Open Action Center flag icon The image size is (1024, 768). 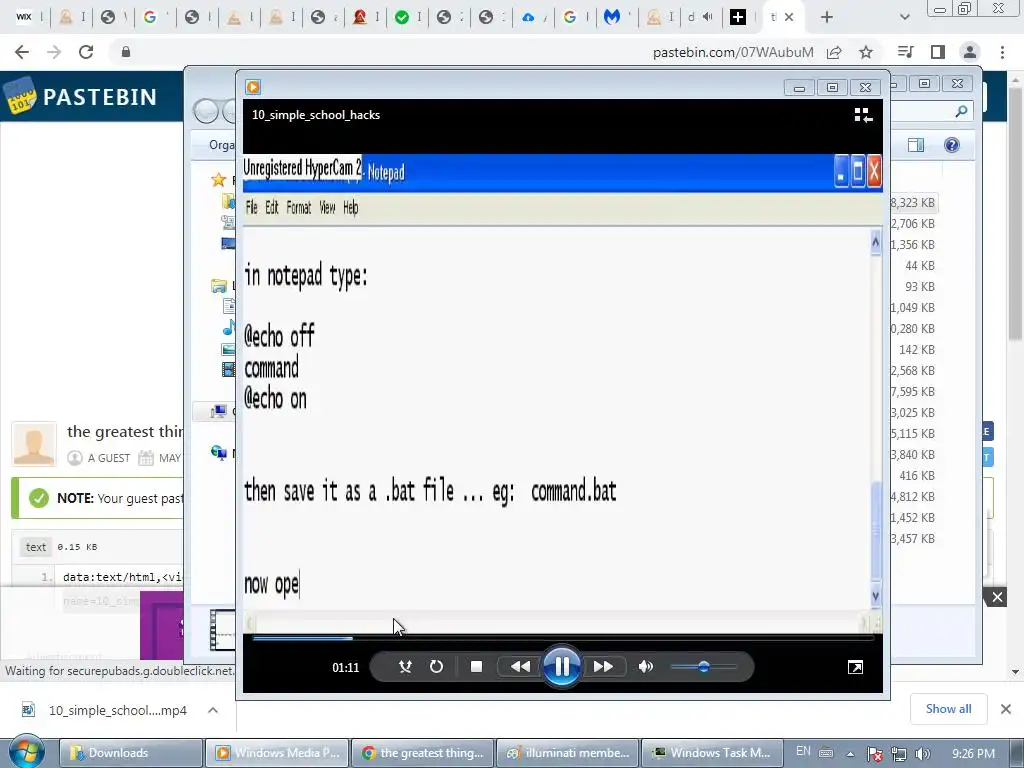tap(874, 754)
